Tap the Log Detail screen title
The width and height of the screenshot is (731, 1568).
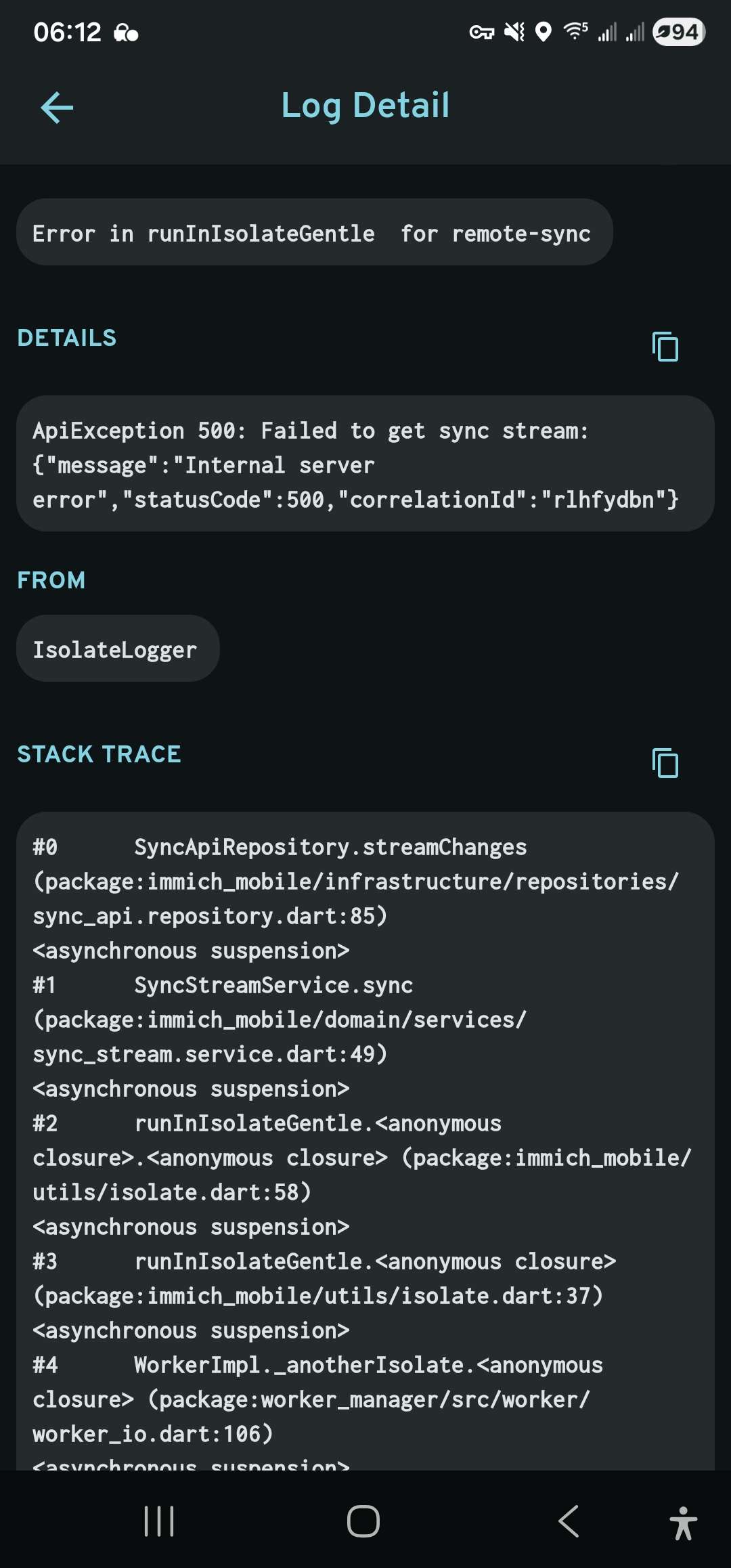pyautogui.click(x=365, y=106)
